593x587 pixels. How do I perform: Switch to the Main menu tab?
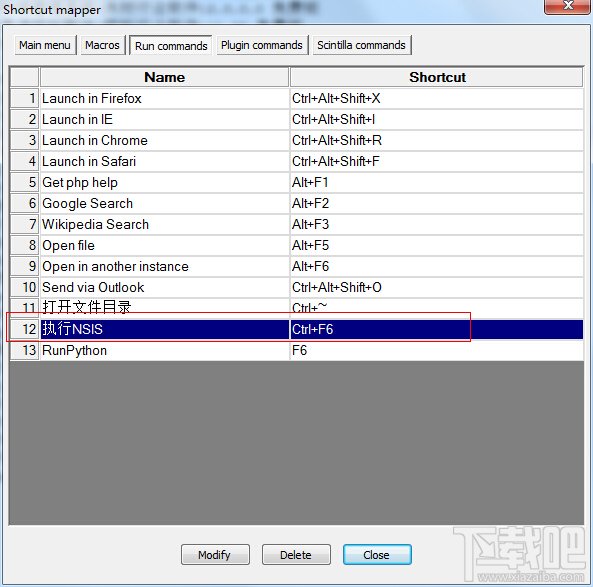45,45
